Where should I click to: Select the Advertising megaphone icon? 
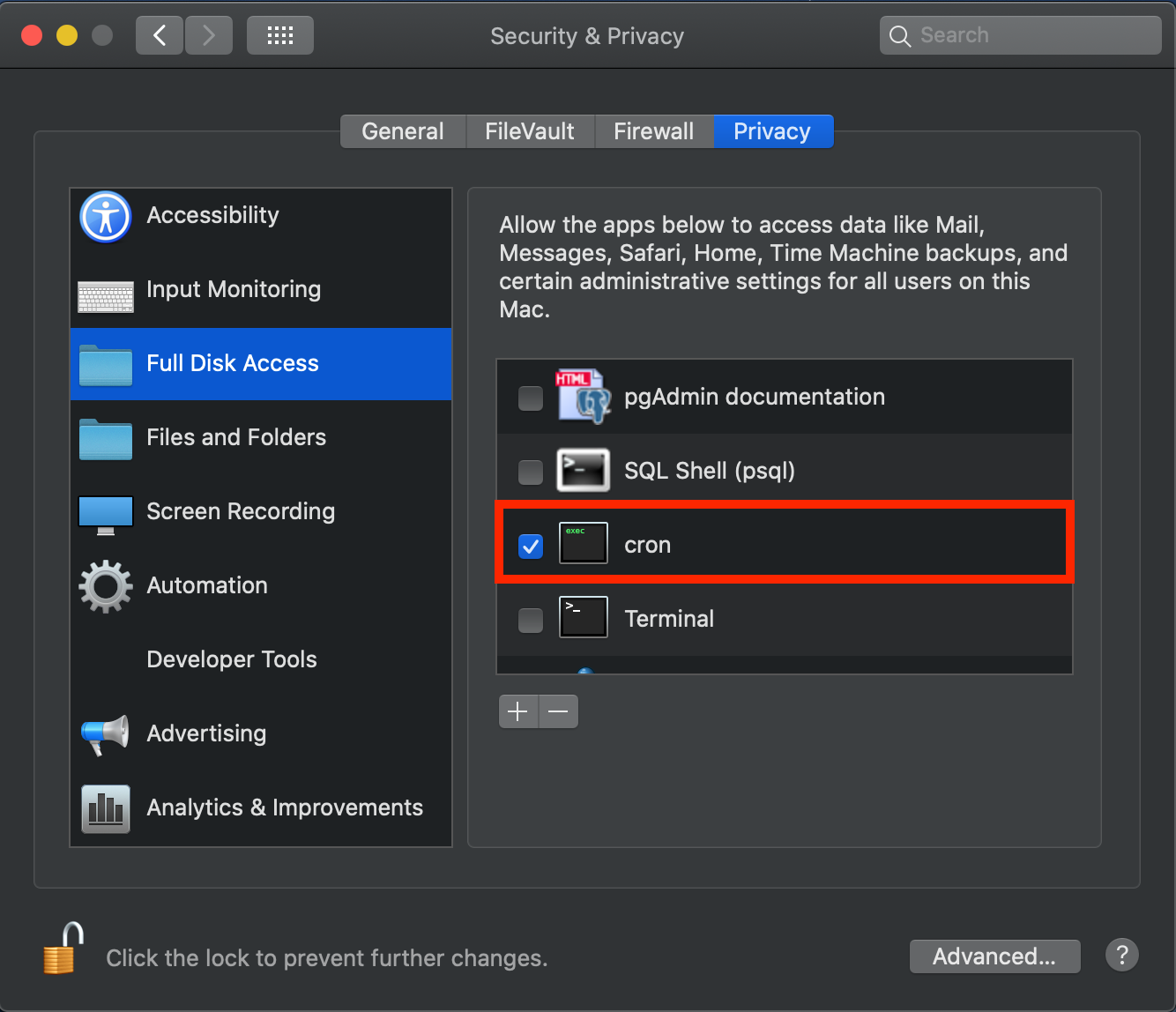[106, 734]
